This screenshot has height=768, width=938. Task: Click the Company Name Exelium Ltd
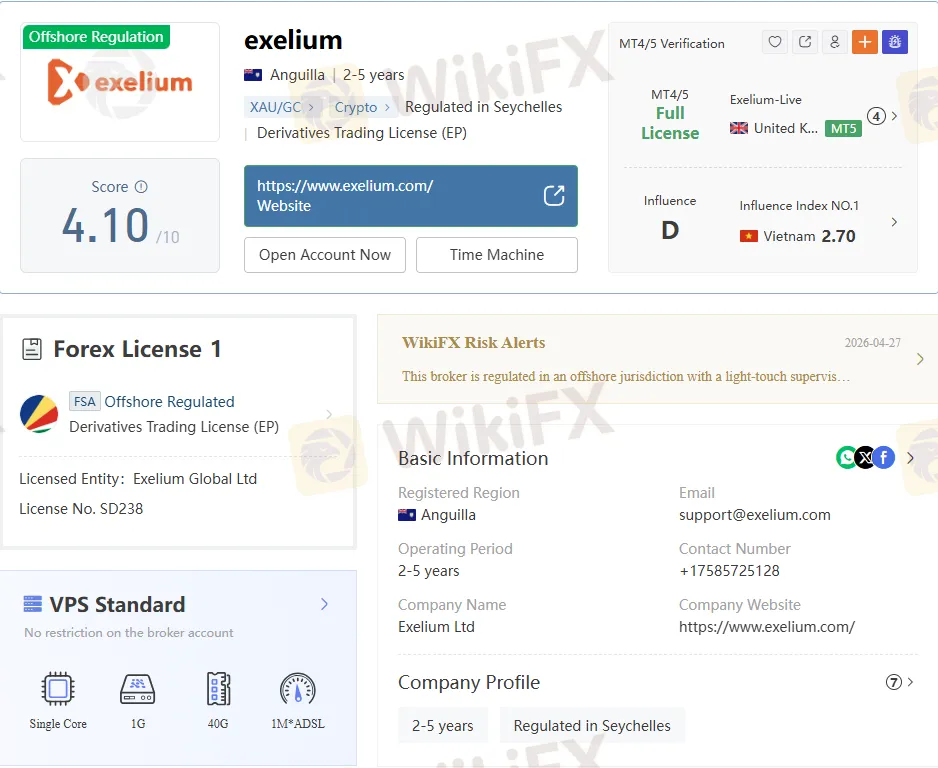[436, 627]
